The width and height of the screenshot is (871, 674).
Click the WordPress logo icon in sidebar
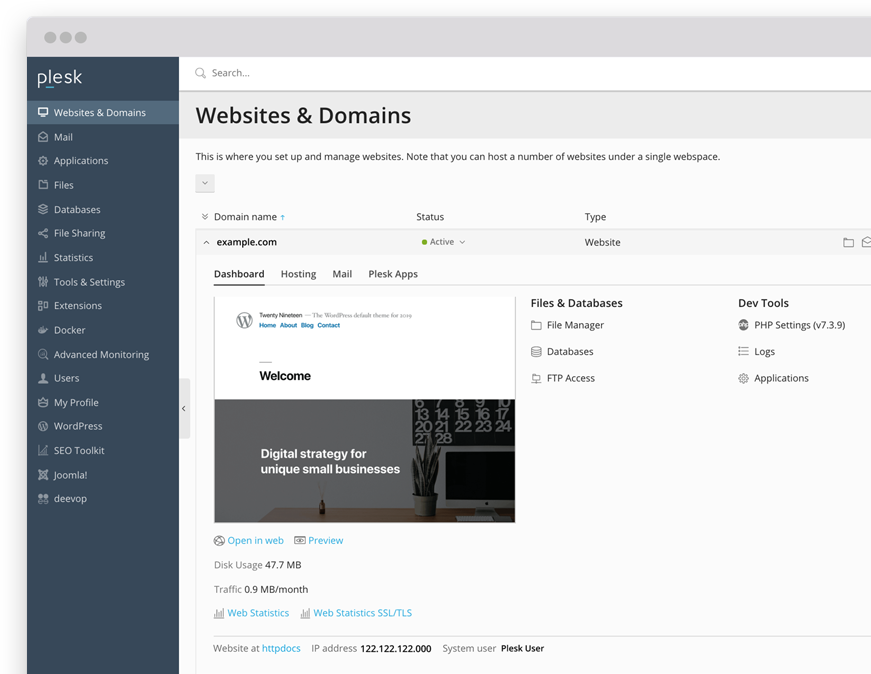(43, 426)
